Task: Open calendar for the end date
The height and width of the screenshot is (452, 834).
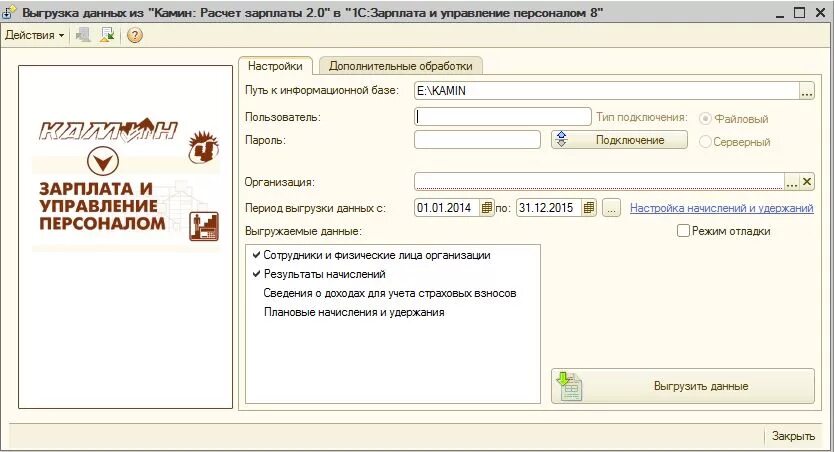Action: pos(589,208)
